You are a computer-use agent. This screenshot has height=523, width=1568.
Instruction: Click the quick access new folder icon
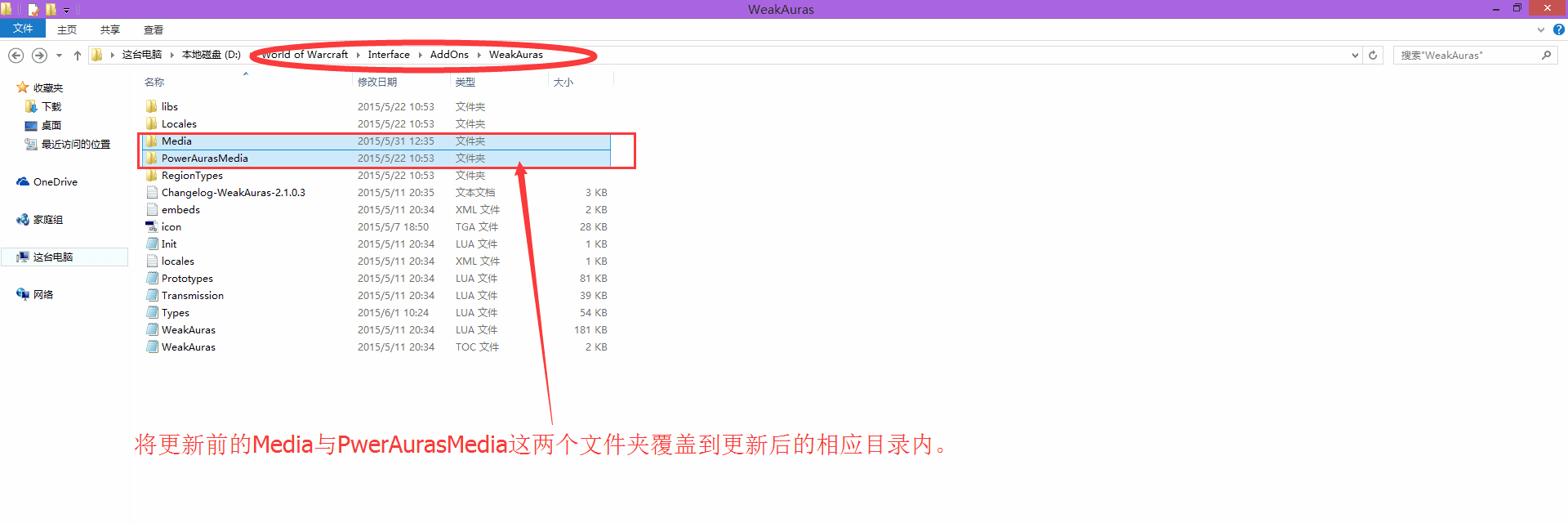[x=51, y=10]
